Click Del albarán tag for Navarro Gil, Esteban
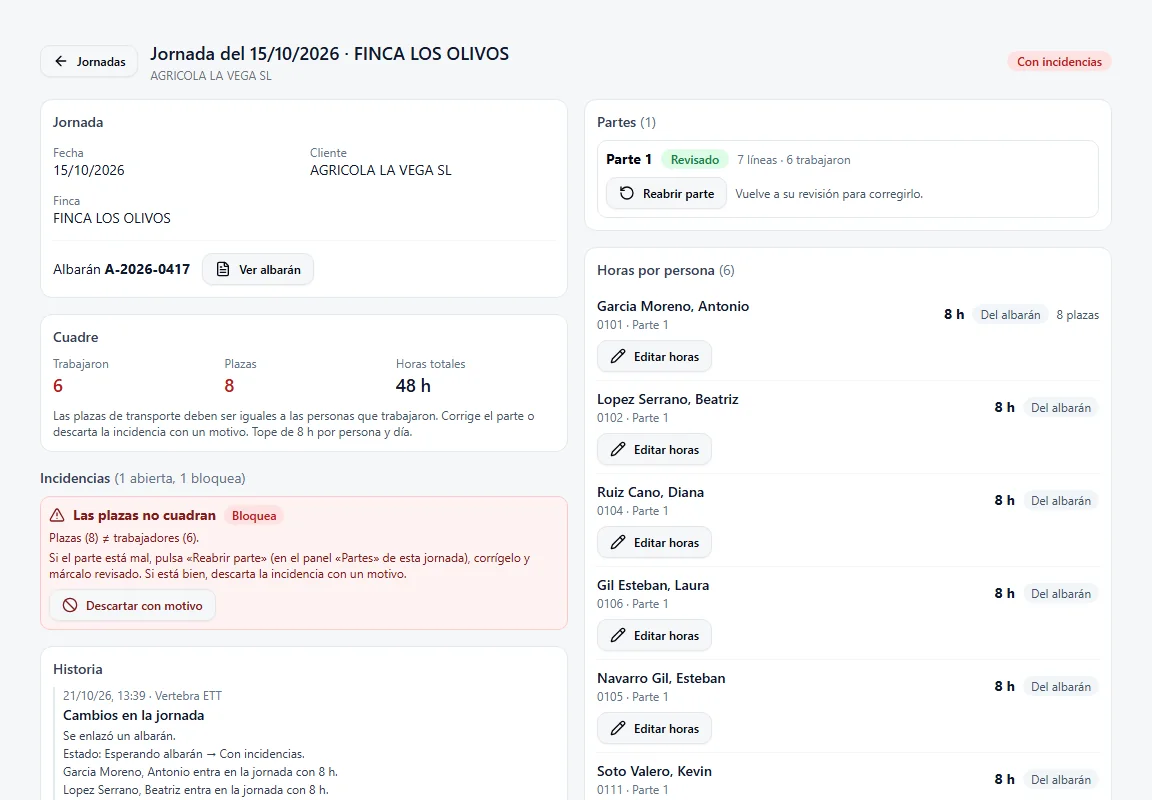The image size is (1152, 800). [1060, 687]
